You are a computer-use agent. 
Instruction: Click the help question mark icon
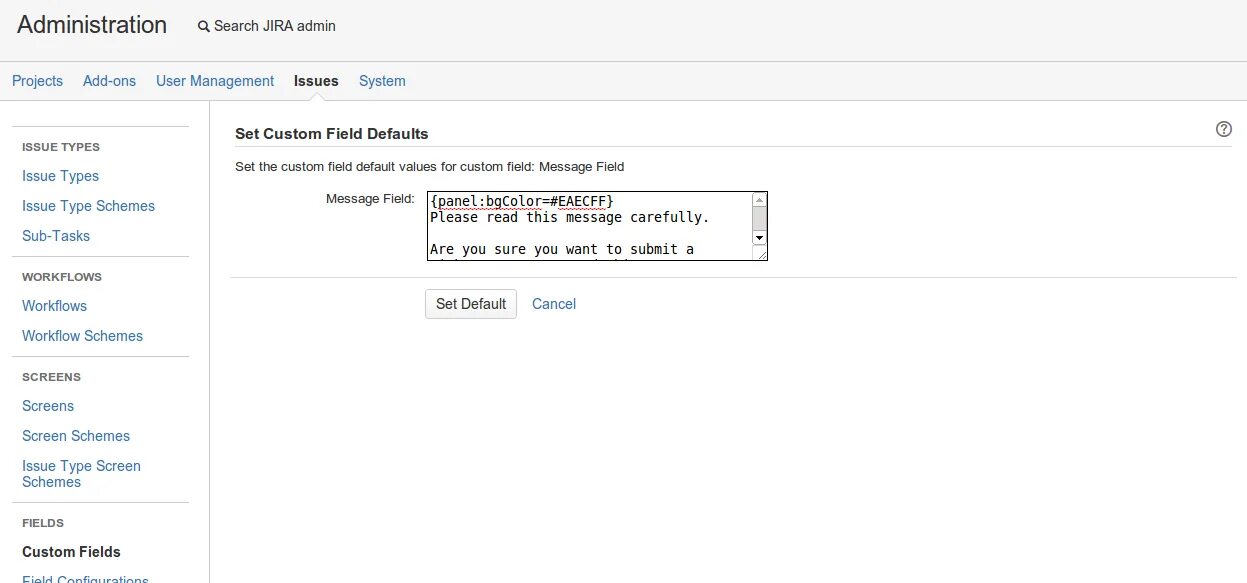point(1223,129)
